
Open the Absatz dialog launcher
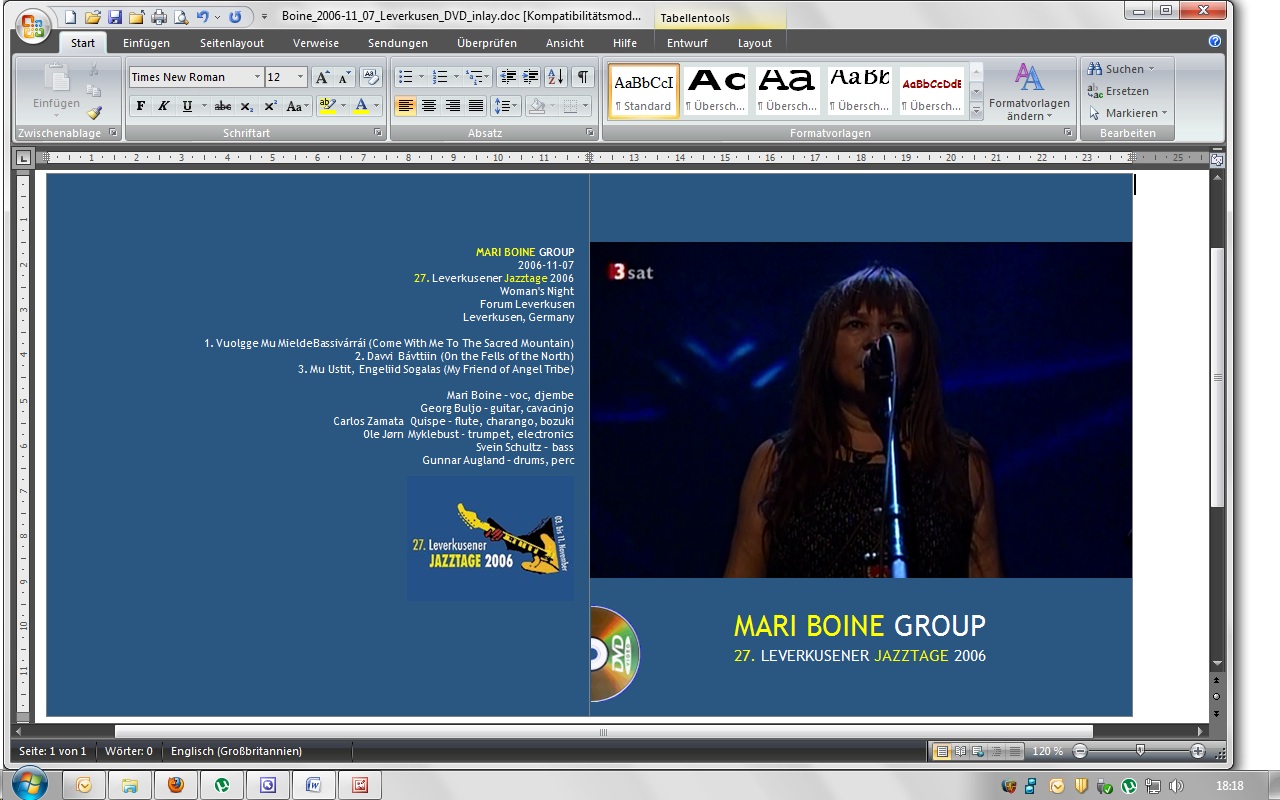(590, 133)
